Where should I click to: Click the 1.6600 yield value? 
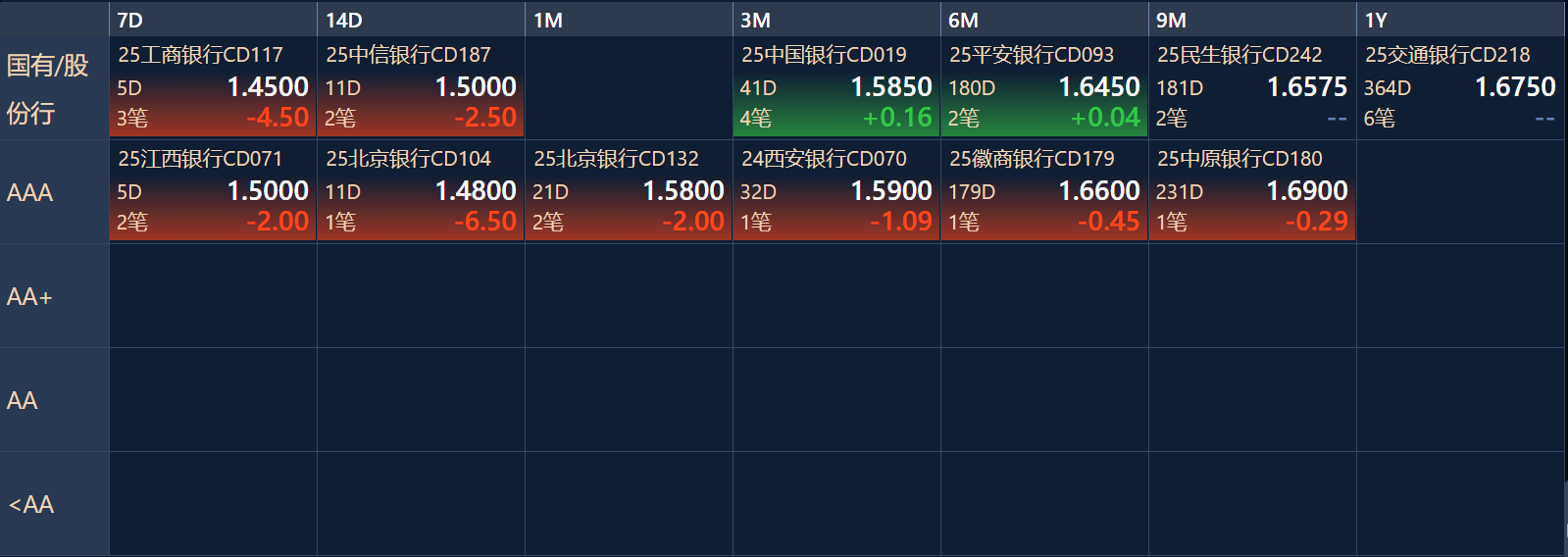1099,191
